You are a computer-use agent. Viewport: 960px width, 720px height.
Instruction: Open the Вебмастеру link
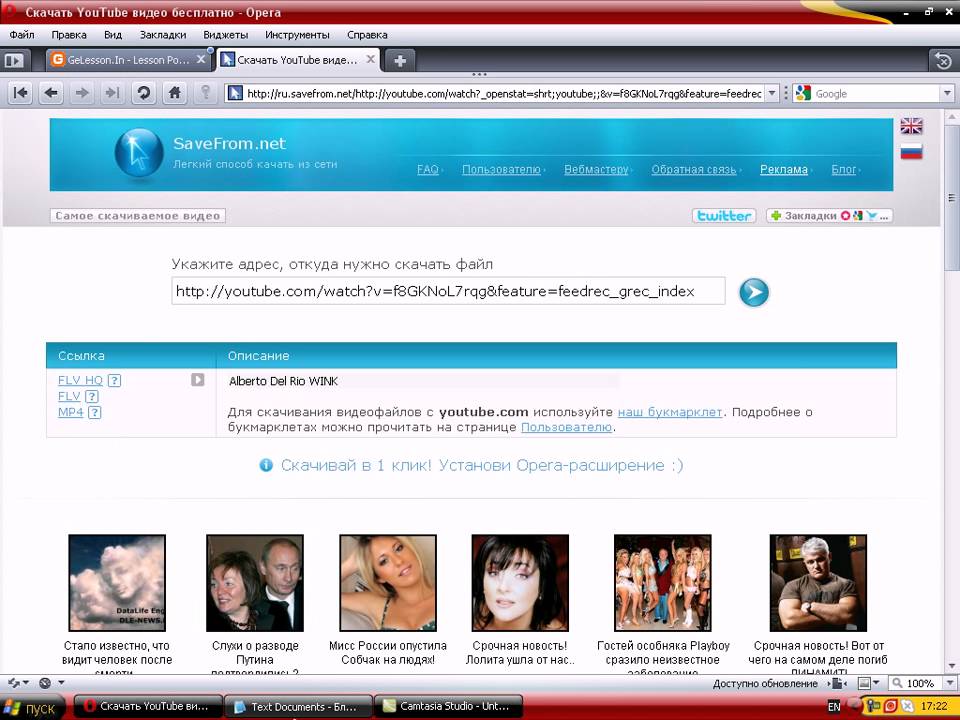pyautogui.click(x=596, y=170)
